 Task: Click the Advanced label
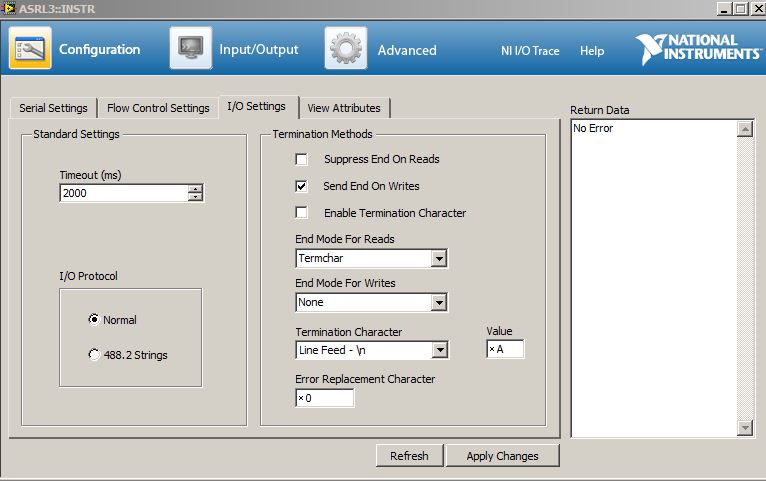click(407, 50)
